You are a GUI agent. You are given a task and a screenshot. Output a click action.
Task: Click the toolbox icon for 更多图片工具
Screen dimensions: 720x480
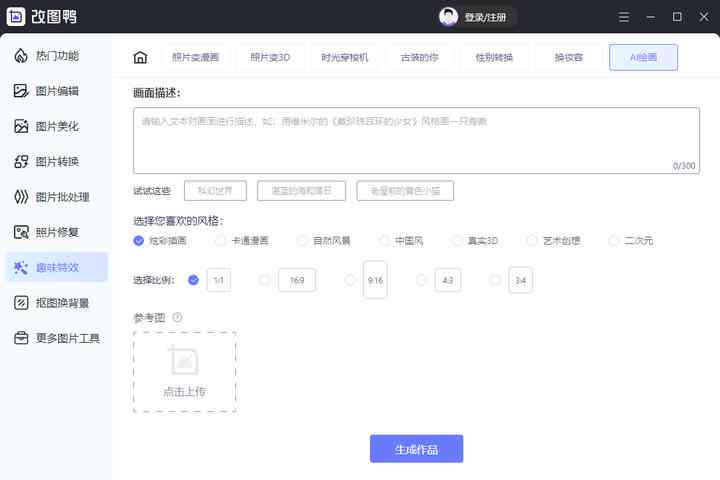(21, 338)
